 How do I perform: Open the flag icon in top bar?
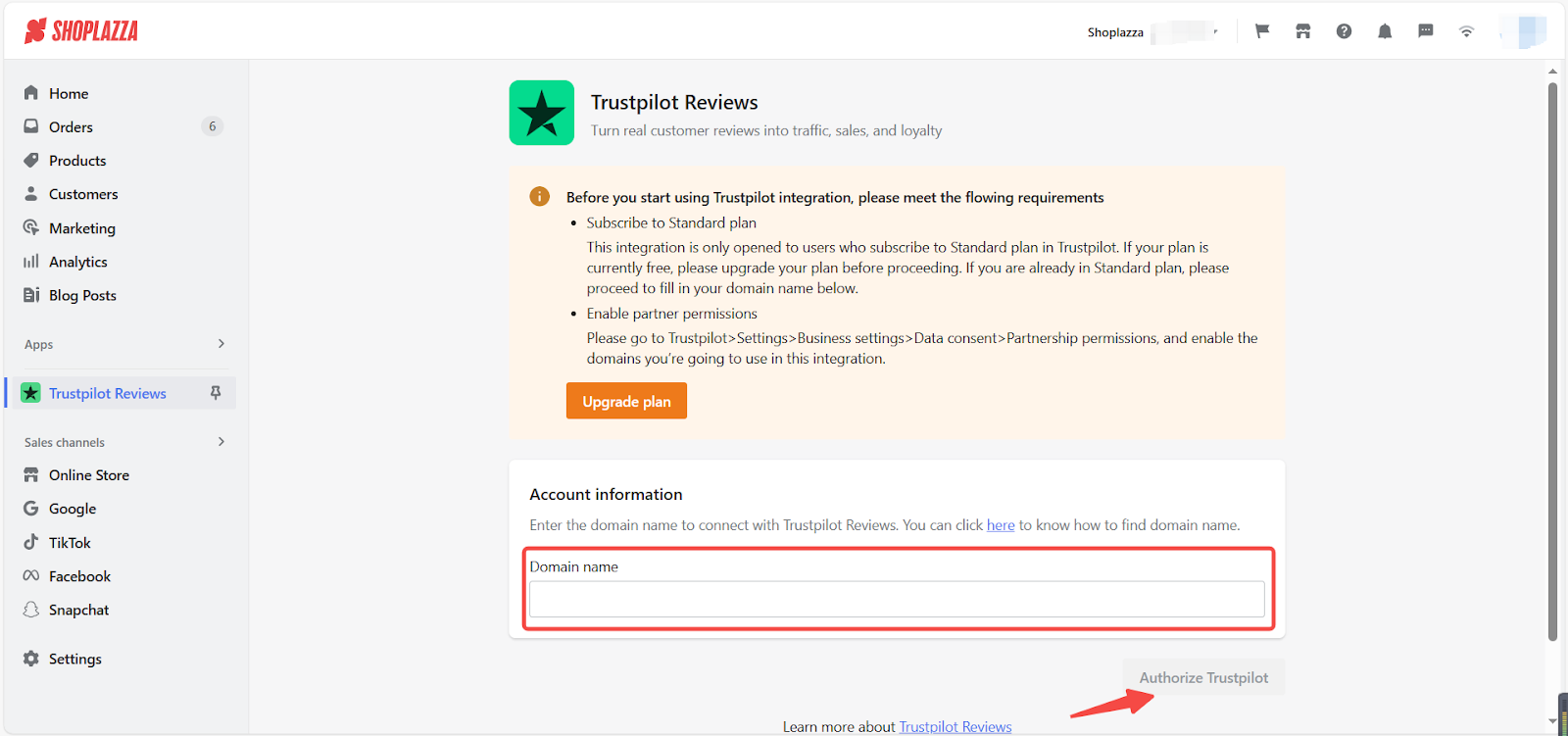click(1262, 31)
